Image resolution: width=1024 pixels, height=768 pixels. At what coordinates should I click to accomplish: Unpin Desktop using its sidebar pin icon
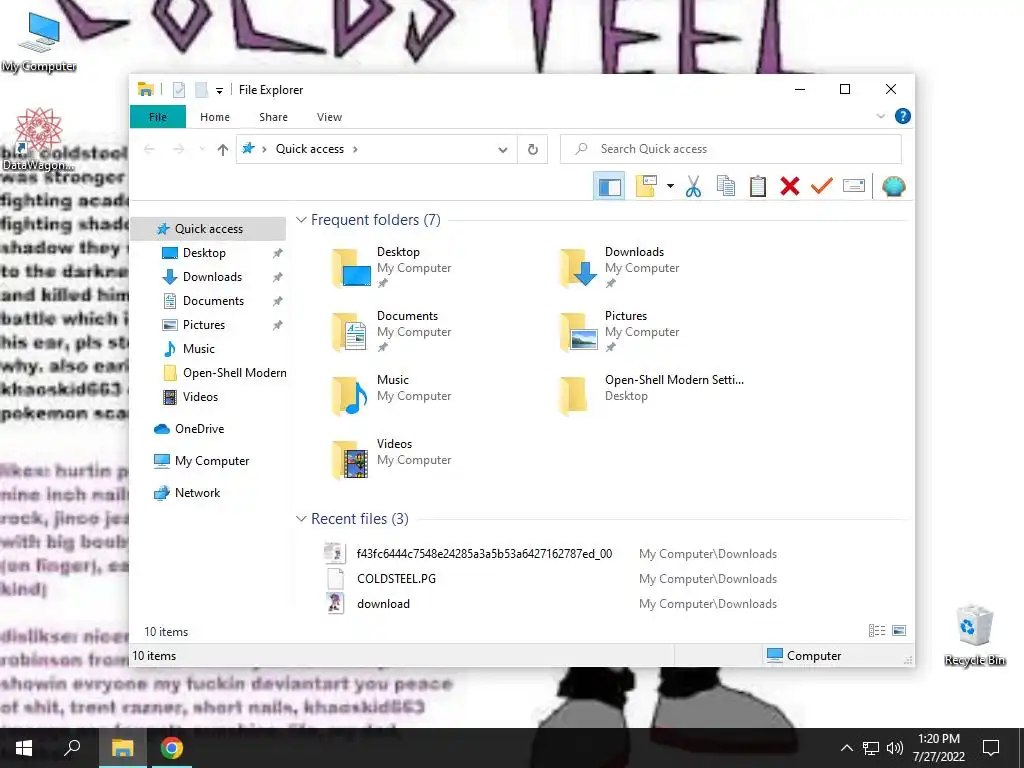pyautogui.click(x=278, y=253)
